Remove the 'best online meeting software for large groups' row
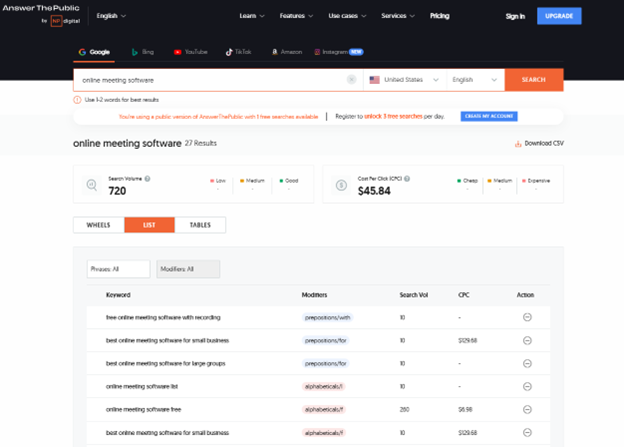 click(527, 363)
